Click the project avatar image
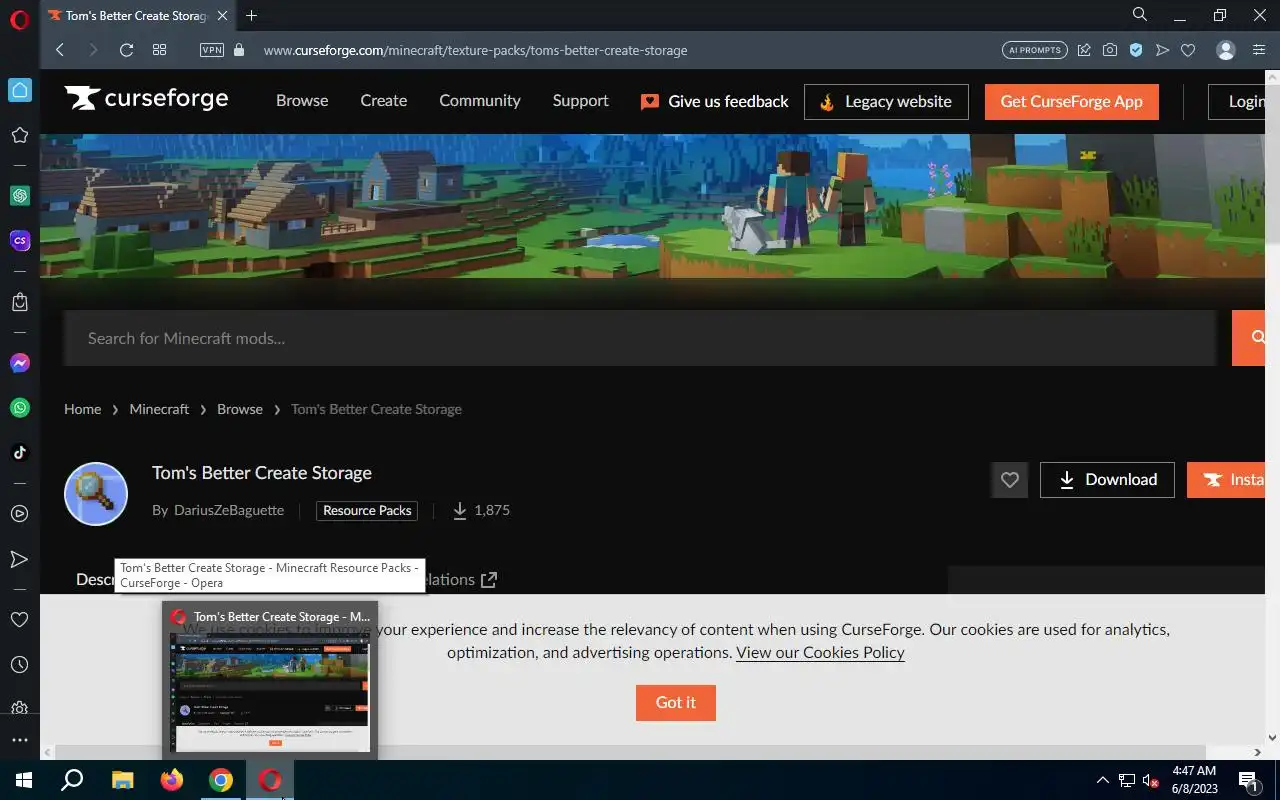The image size is (1280, 800). point(96,494)
